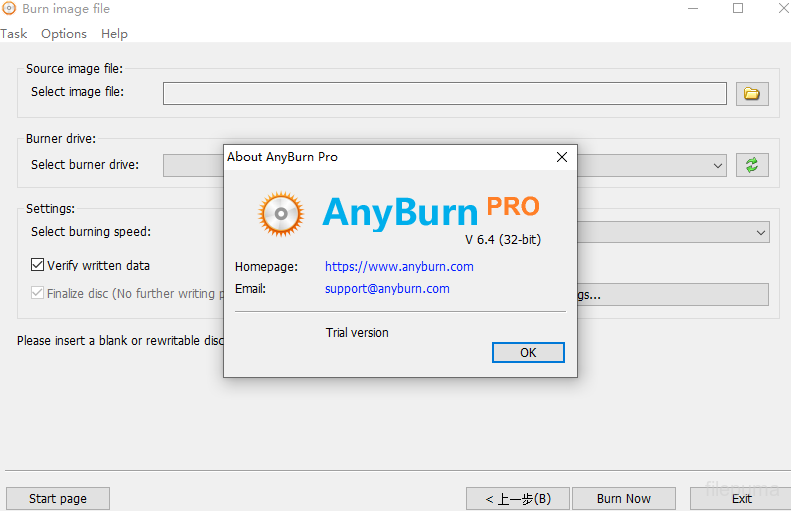Expand the burner drive dropdown
This screenshot has height=511, width=791.
(717, 165)
